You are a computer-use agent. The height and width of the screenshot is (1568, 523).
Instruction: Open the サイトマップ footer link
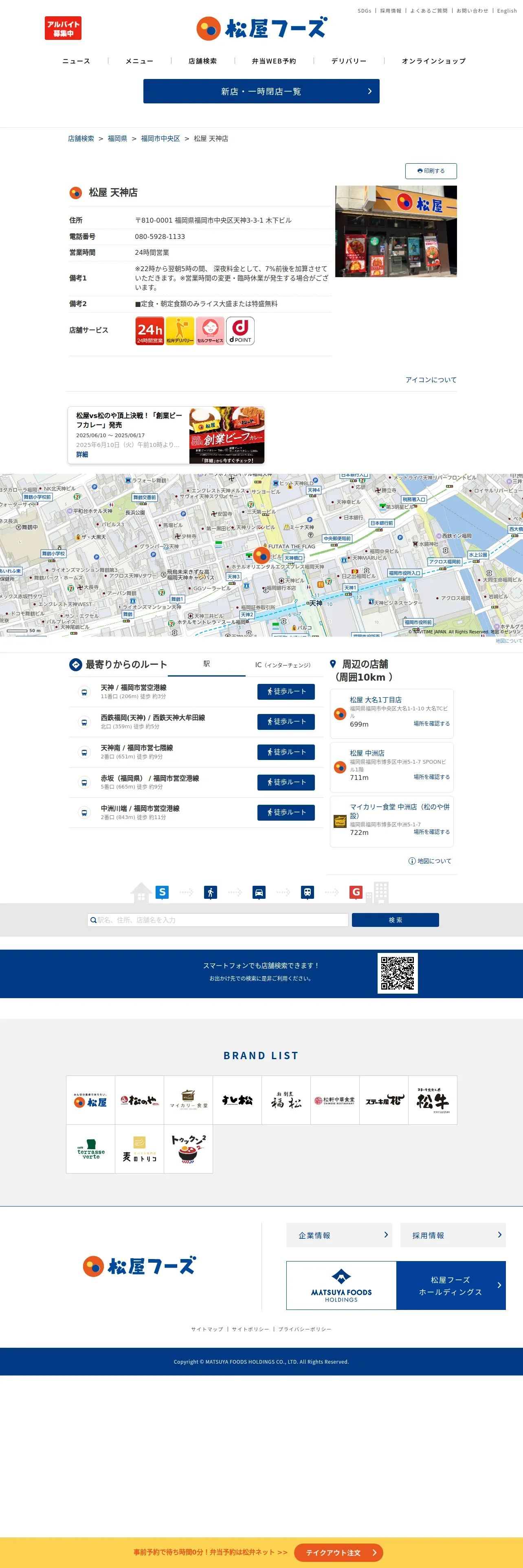point(207,1329)
